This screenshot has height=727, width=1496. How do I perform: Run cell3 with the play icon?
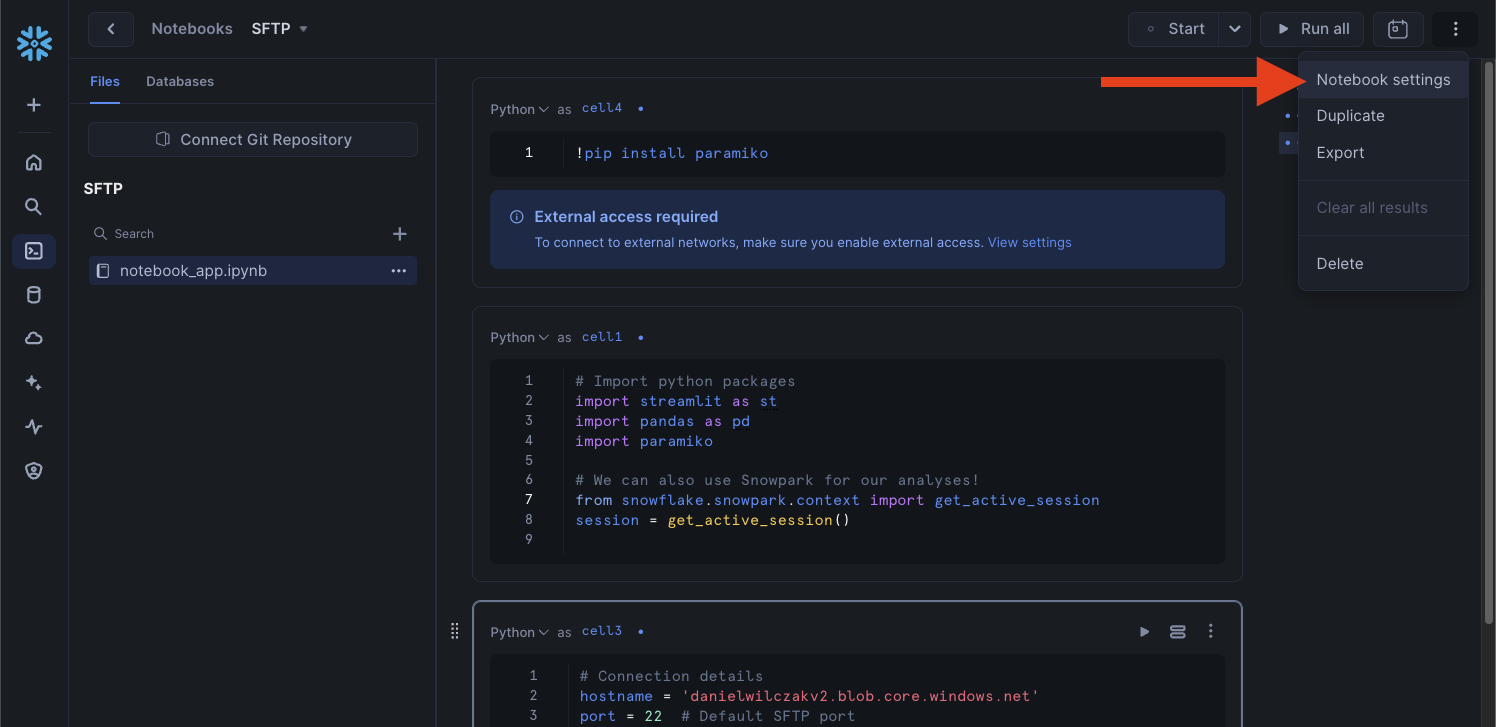(x=1145, y=631)
